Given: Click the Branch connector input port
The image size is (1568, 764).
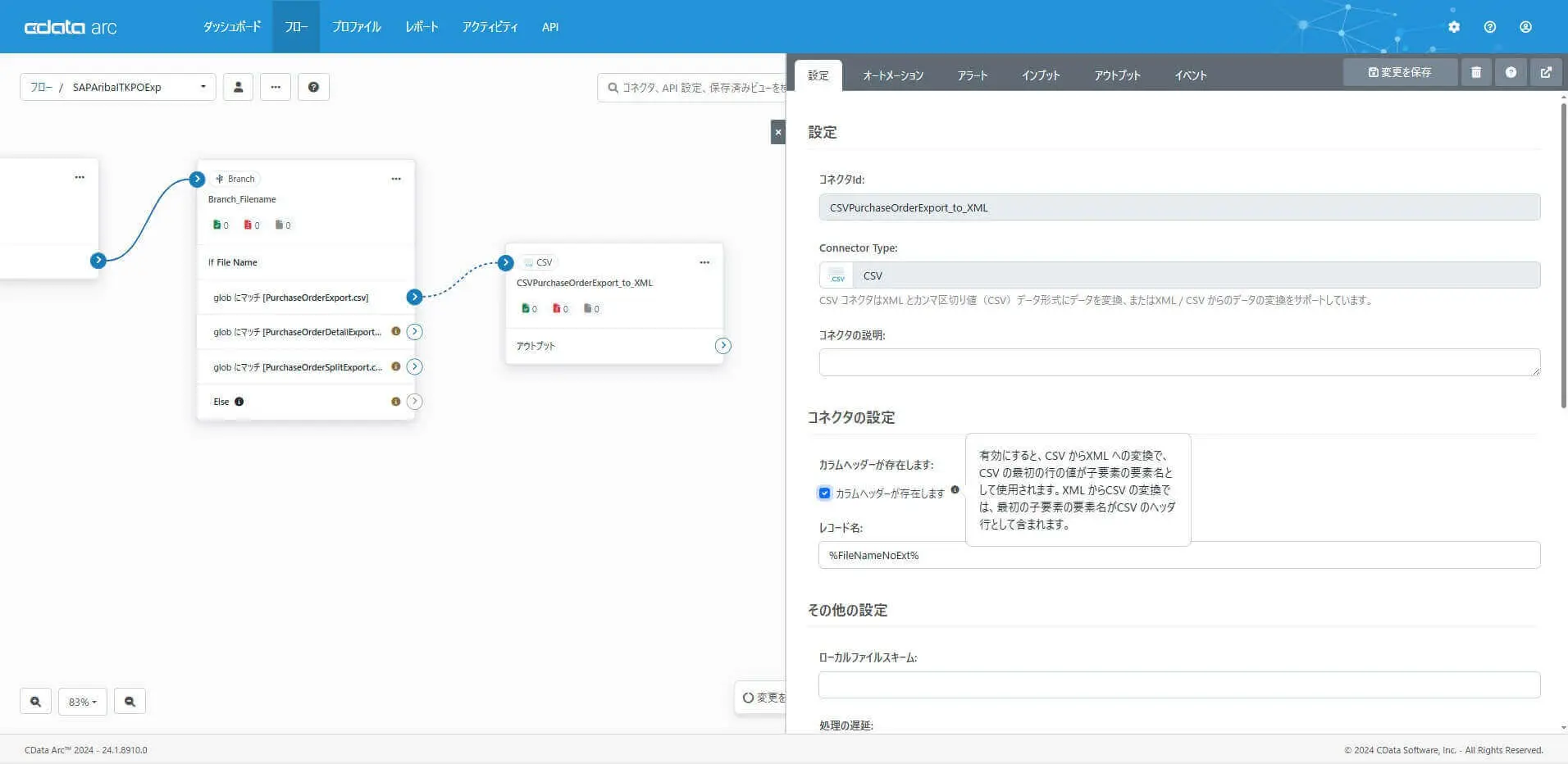Looking at the screenshot, I should [197, 179].
